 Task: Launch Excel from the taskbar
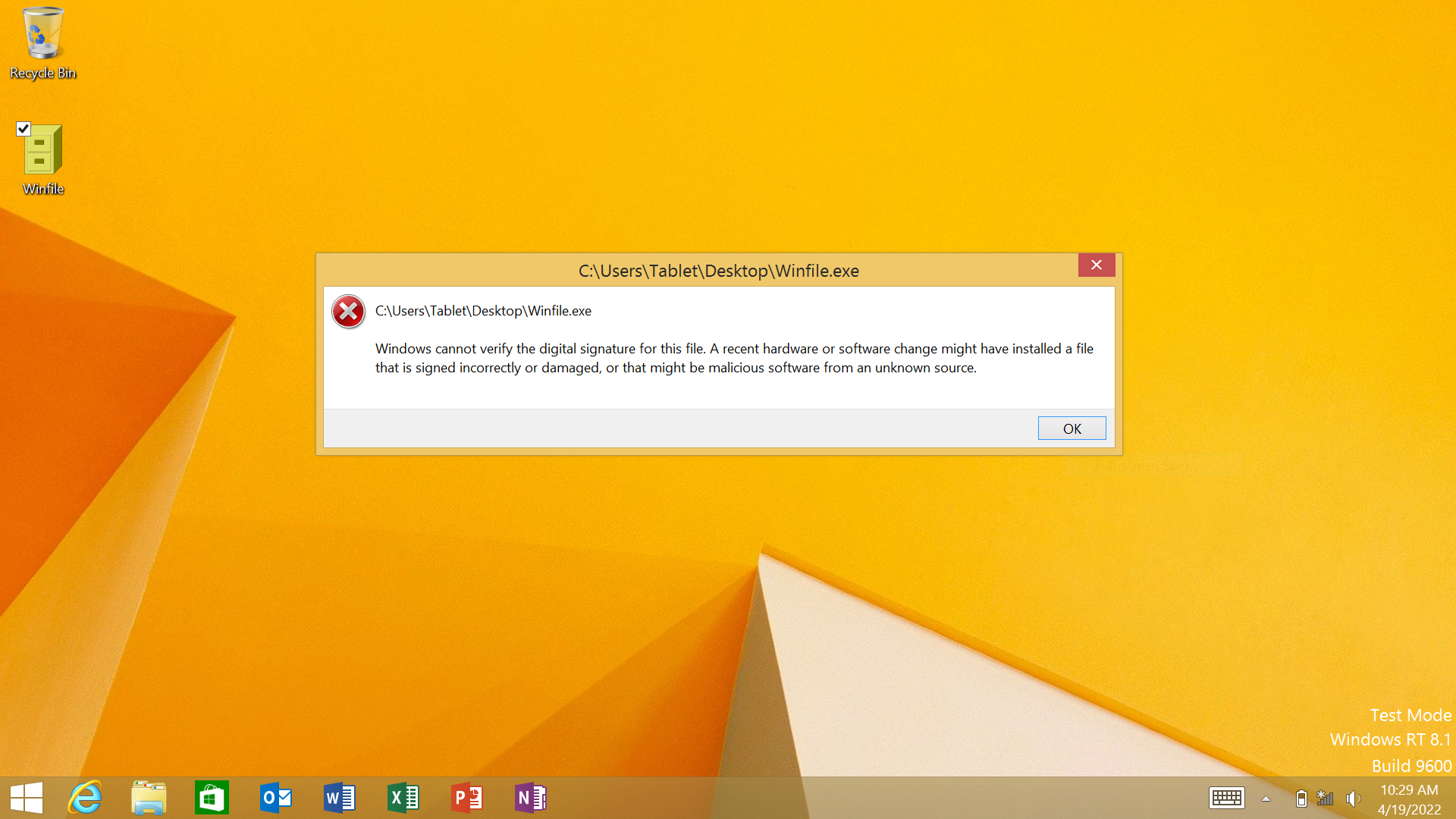(x=403, y=798)
